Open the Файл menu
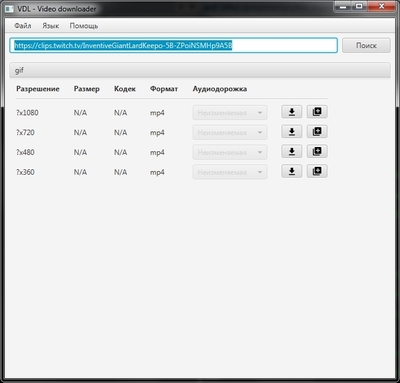 (x=23, y=26)
